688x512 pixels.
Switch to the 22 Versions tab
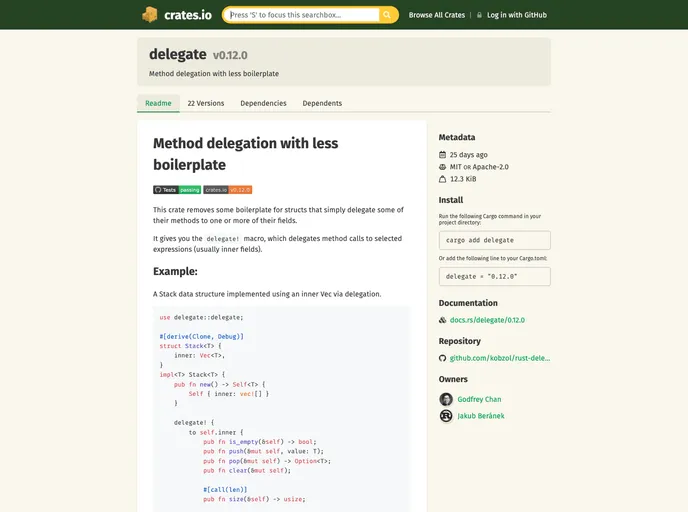click(x=206, y=103)
